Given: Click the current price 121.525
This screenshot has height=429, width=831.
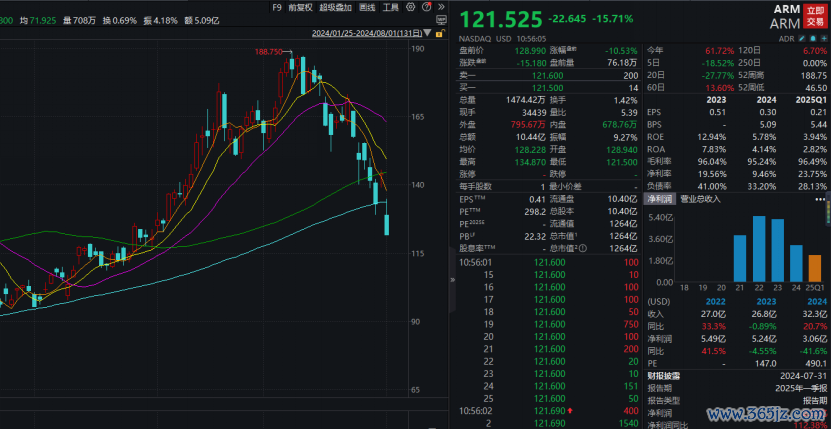Looking at the screenshot, I should coord(500,19).
